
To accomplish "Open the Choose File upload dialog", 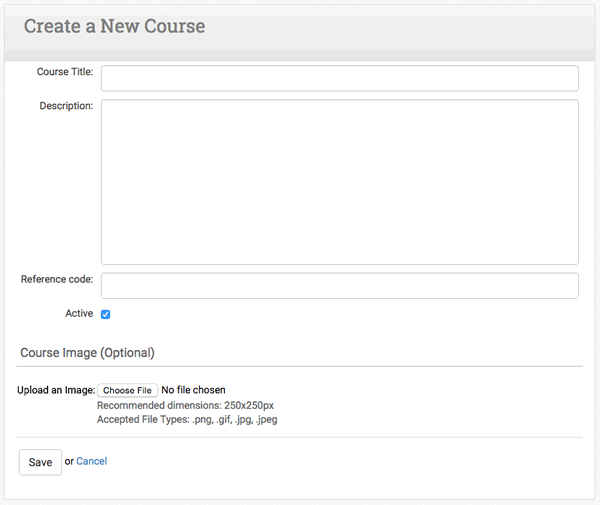I will click(x=127, y=390).
